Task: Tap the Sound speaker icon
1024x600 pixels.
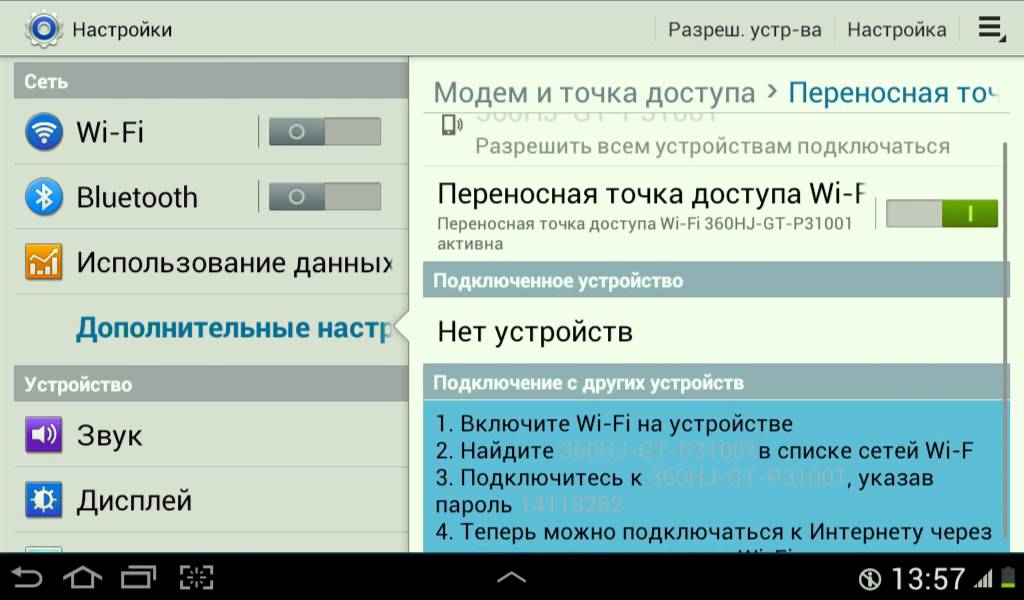Action: [x=44, y=435]
